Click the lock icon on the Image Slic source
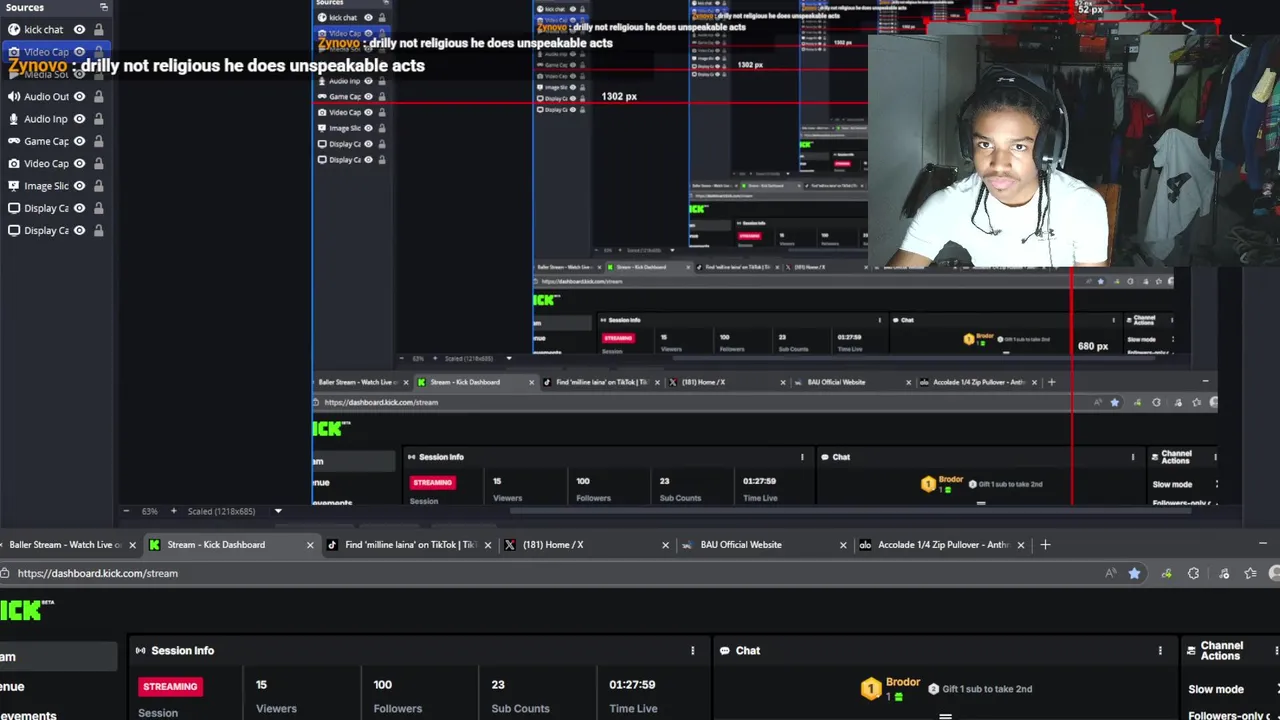The width and height of the screenshot is (1280, 720). click(x=98, y=186)
